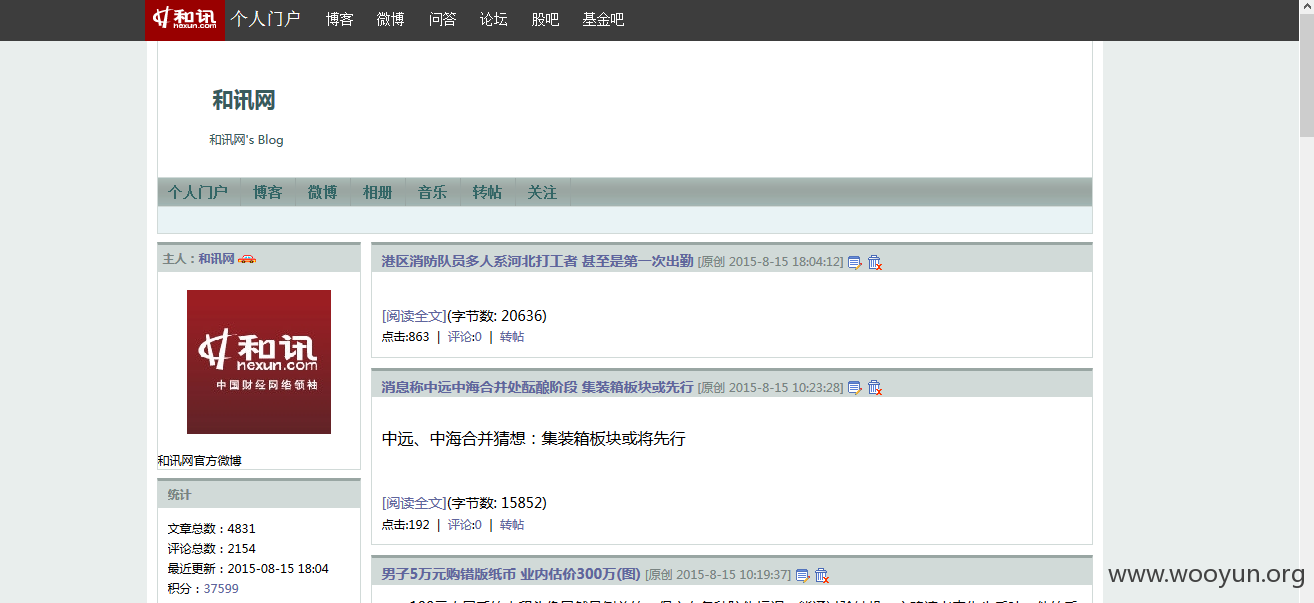Screen dimensions: 1314x603
Task: Click the timestamp 2015-8-15 10:23:28
Action: coord(785,387)
